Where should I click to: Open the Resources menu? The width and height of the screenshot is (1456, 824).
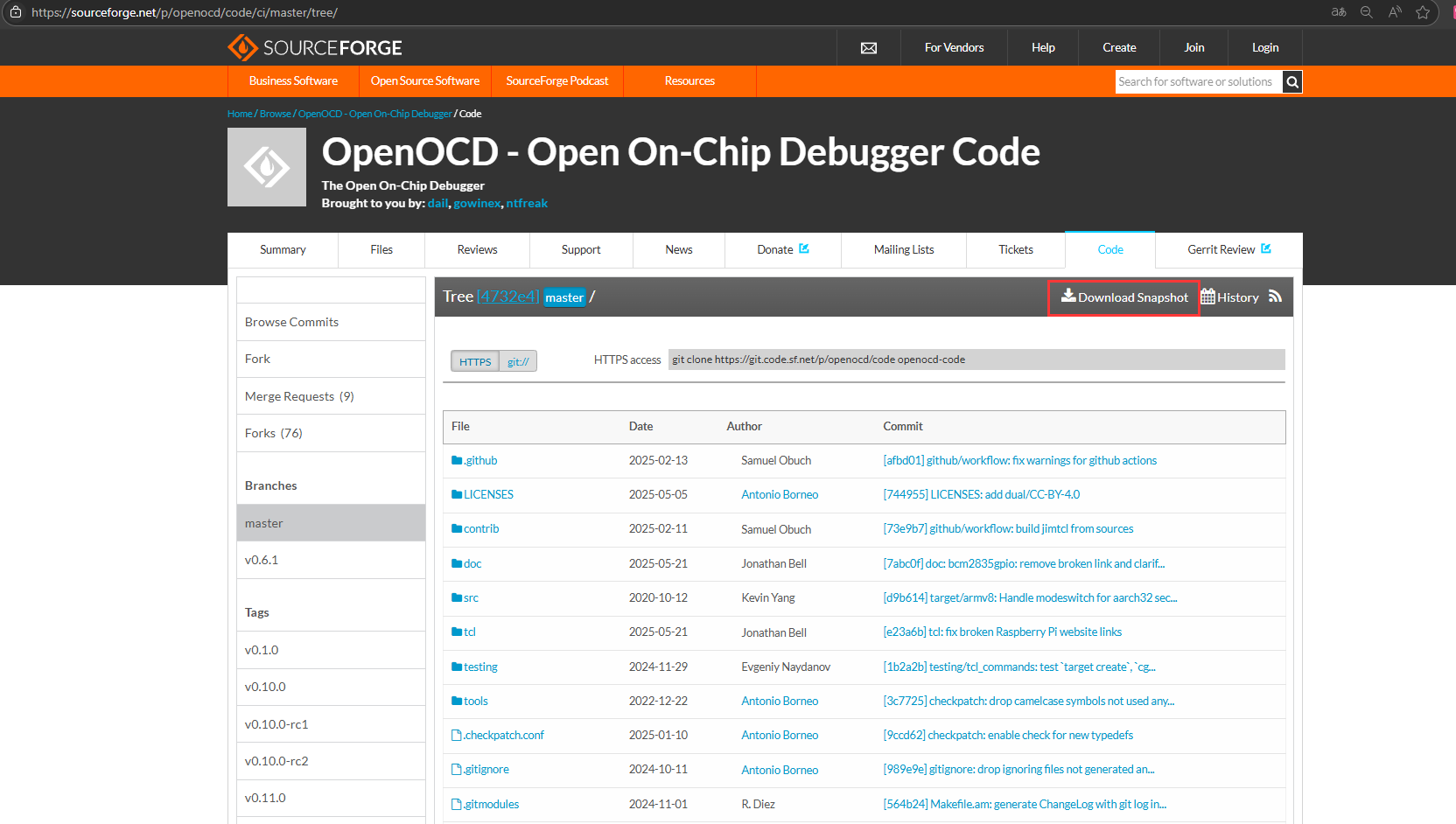click(689, 80)
